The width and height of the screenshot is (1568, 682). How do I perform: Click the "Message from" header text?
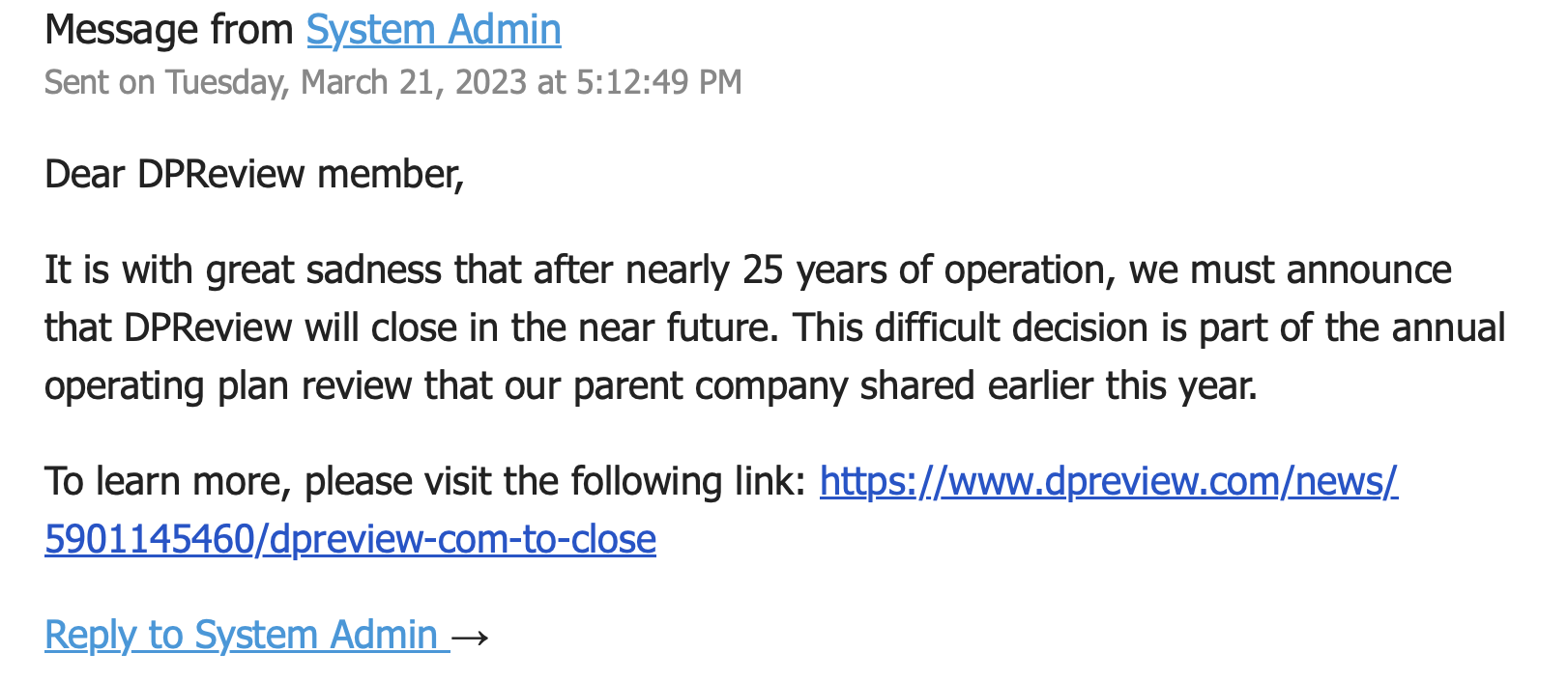click(169, 30)
